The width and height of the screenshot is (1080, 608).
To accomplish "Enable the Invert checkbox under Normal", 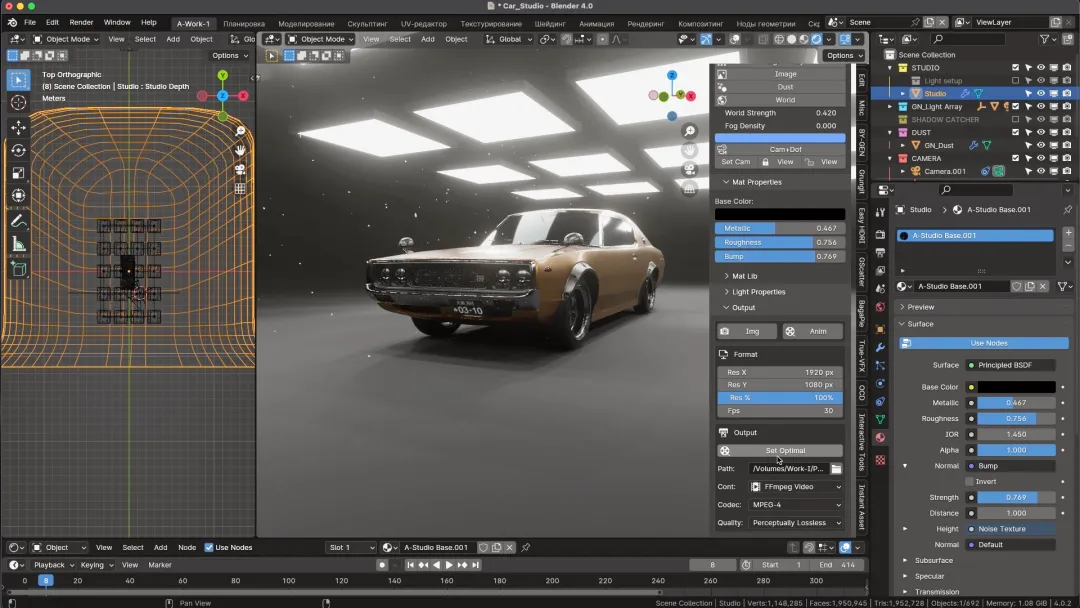I will [x=970, y=481].
